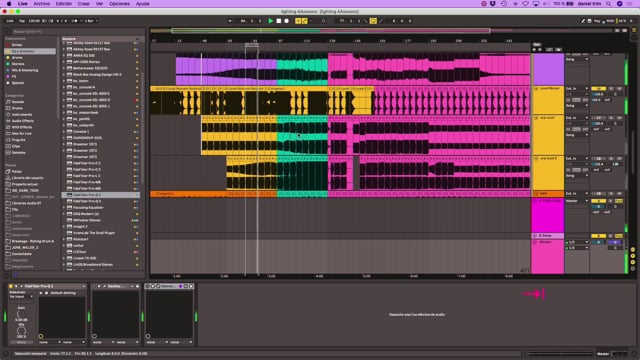The image size is (640, 360).
Task: Click Post button on B Delay return
Action: (x=619, y=236)
